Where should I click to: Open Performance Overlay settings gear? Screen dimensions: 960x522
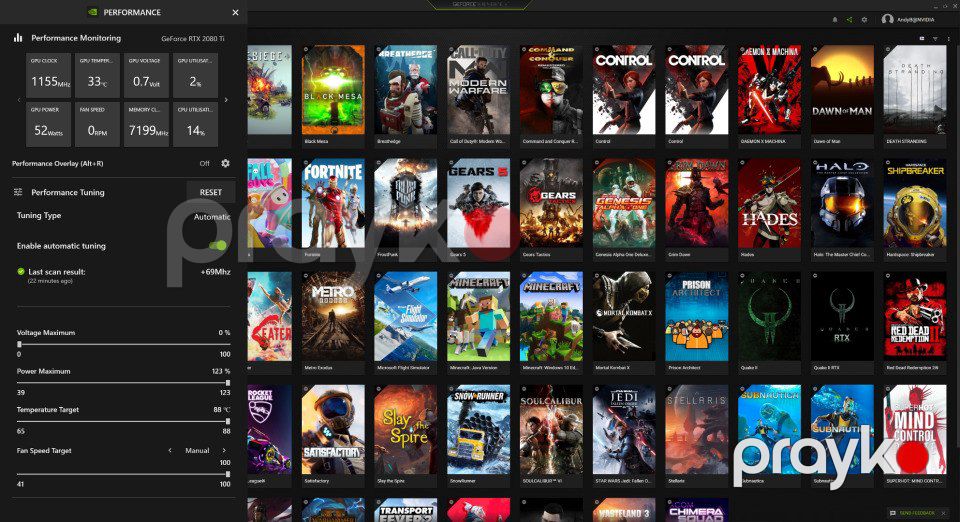[x=225, y=163]
